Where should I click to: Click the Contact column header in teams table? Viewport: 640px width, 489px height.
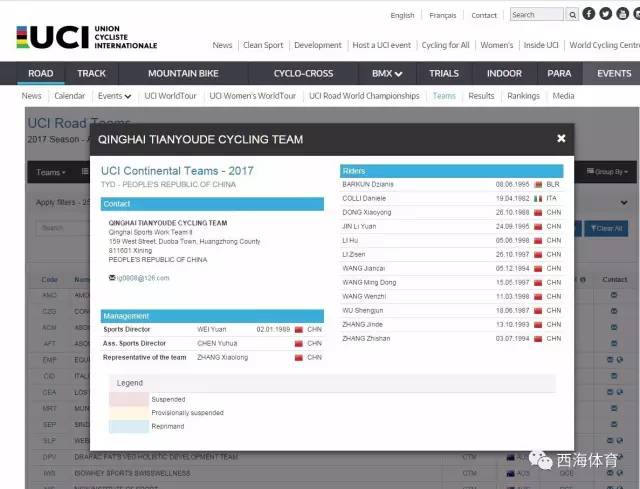pyautogui.click(x=615, y=280)
